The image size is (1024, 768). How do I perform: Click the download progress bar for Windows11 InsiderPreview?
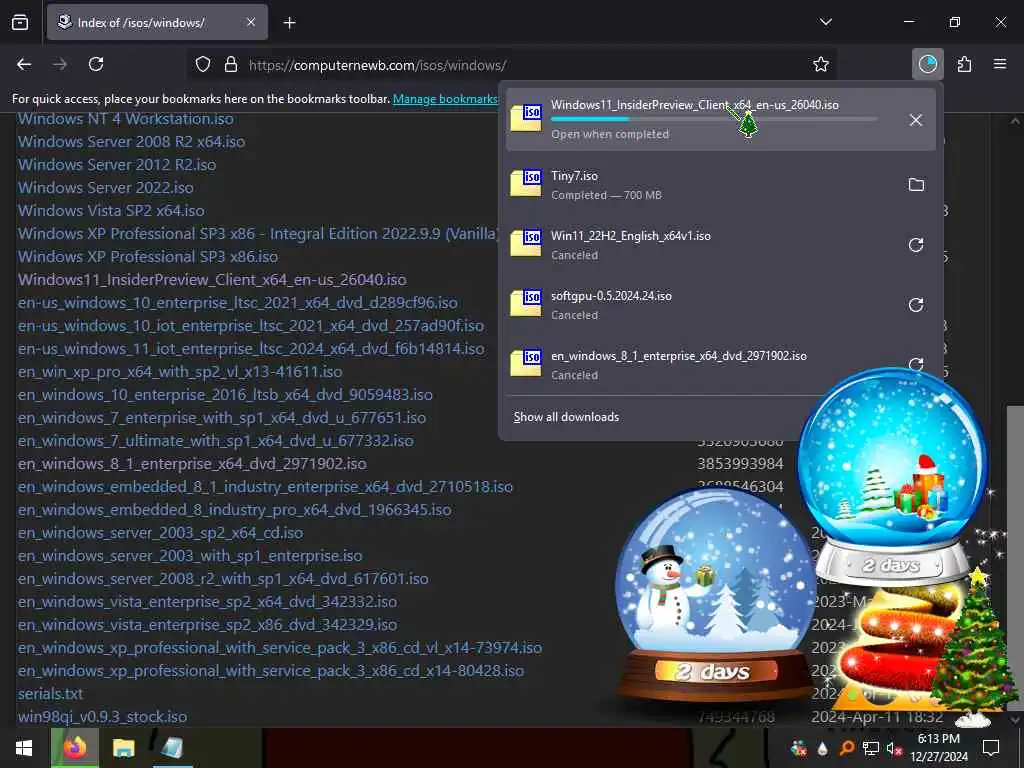[x=714, y=120]
